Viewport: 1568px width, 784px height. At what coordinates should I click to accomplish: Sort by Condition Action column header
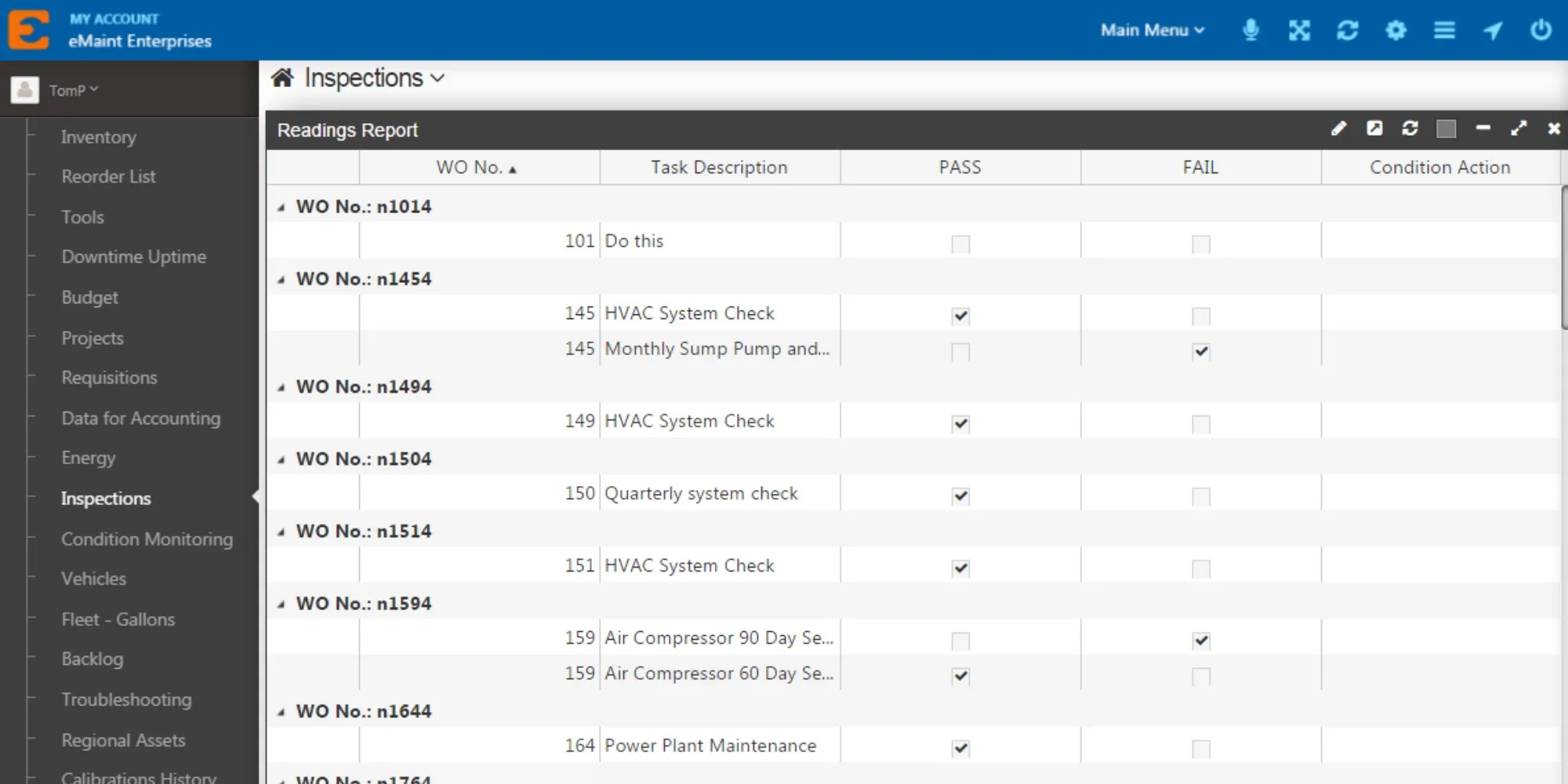[x=1440, y=167]
